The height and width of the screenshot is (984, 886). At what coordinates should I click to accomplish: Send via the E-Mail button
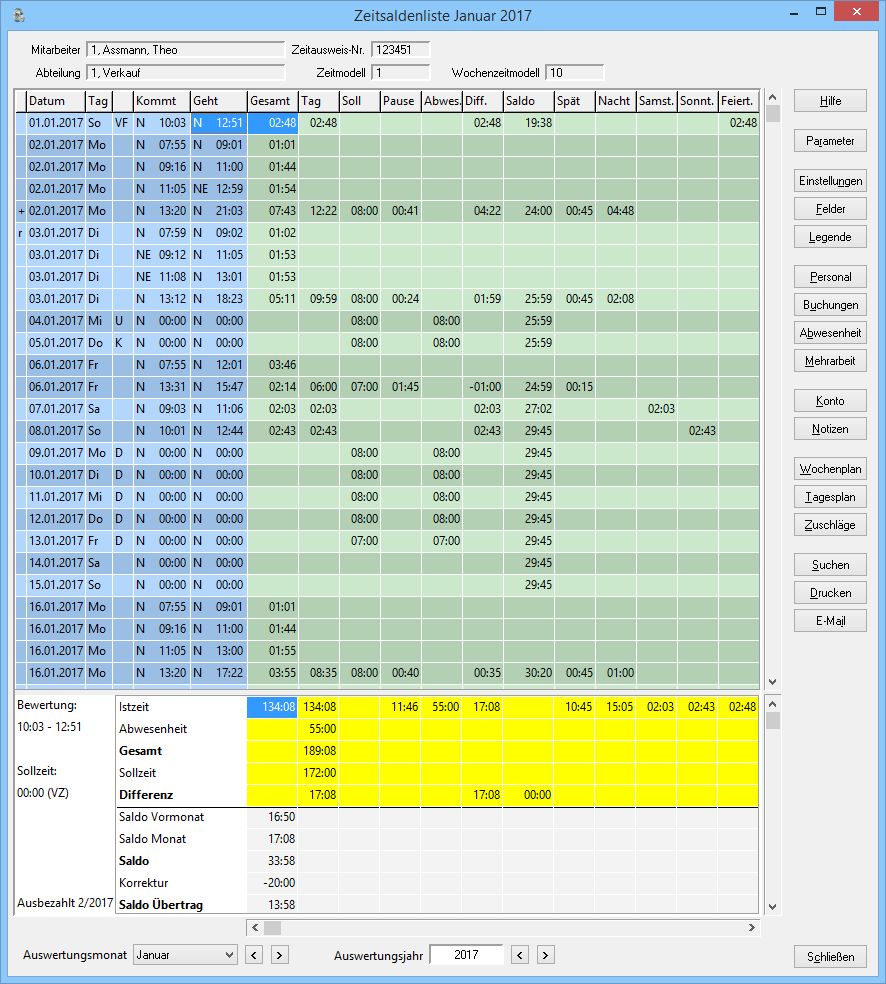[830, 621]
